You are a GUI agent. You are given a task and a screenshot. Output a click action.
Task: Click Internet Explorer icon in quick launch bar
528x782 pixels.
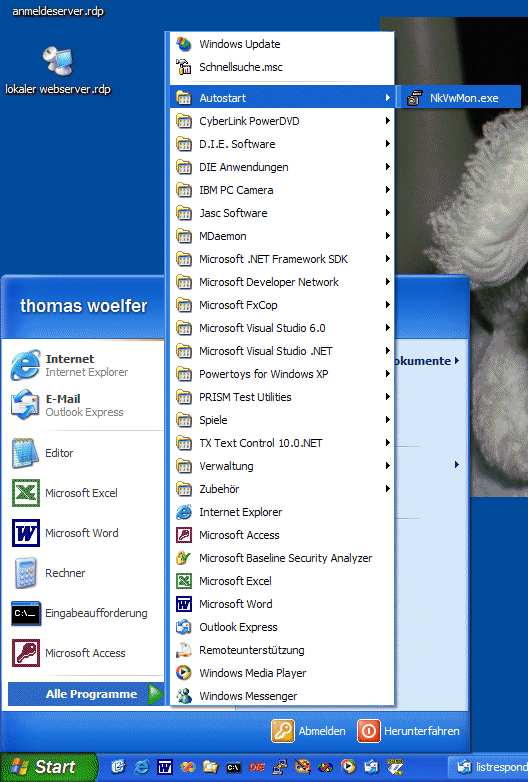coord(142,767)
